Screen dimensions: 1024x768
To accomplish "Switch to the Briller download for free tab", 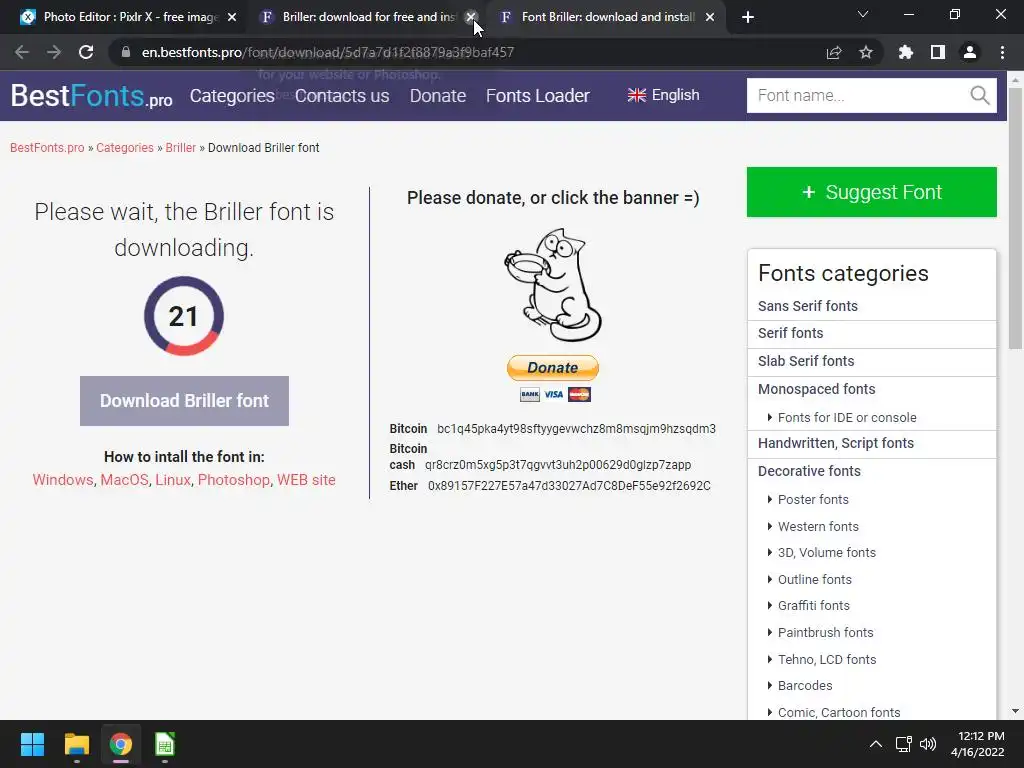I will pos(359,17).
